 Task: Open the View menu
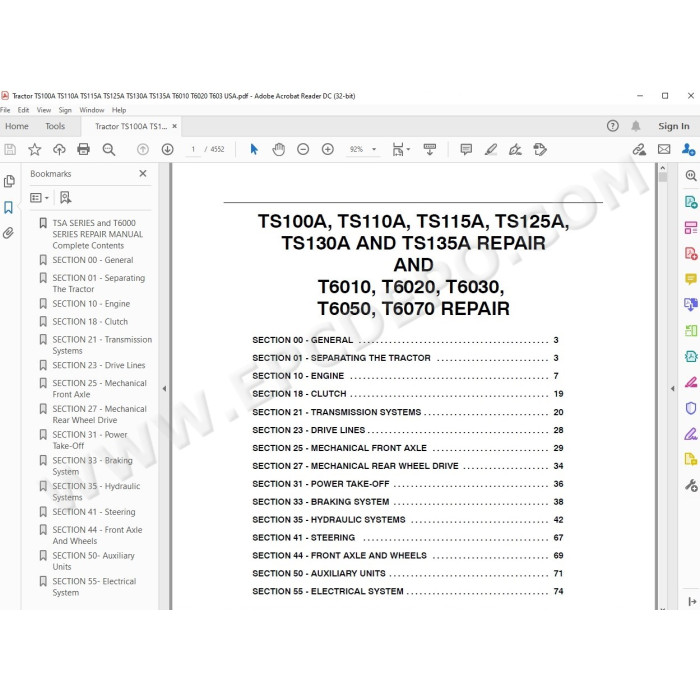tap(44, 110)
